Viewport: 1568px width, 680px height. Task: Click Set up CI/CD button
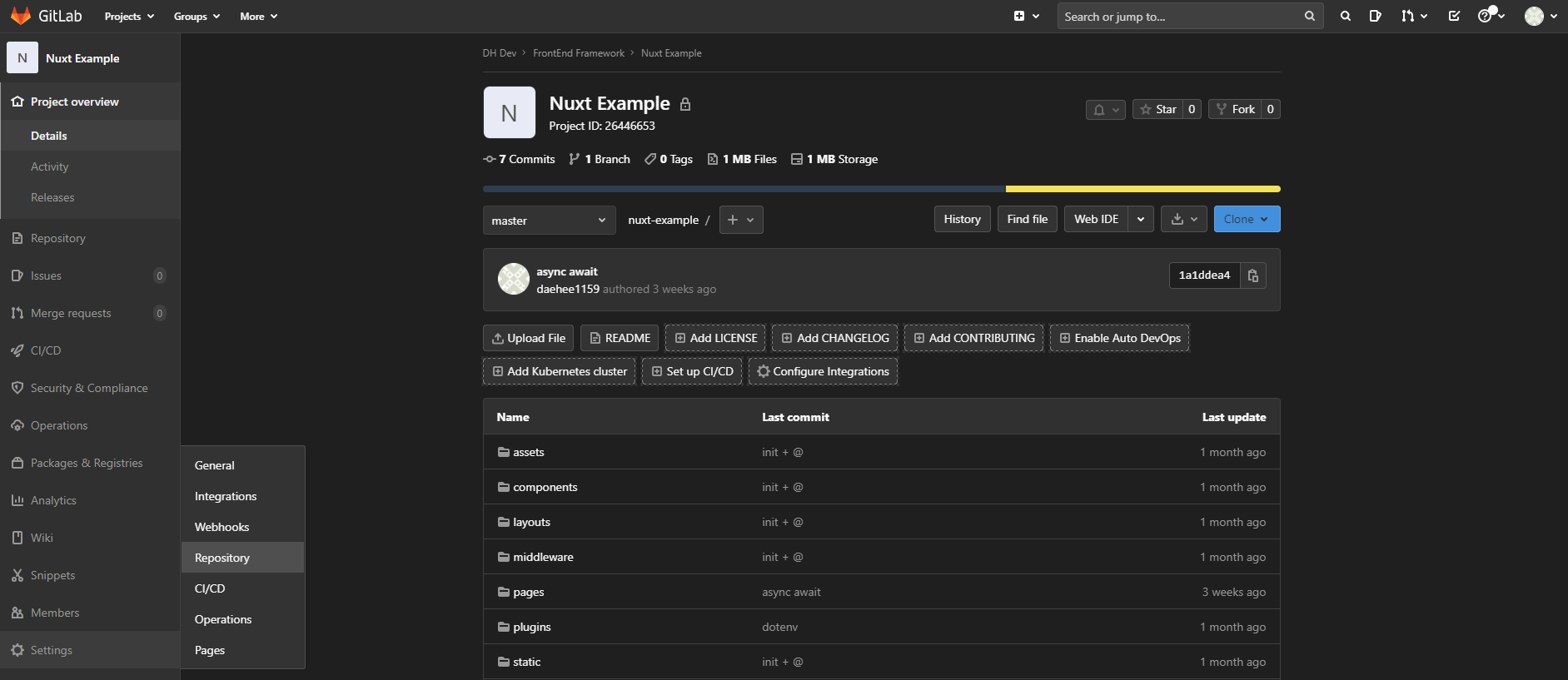coord(692,371)
